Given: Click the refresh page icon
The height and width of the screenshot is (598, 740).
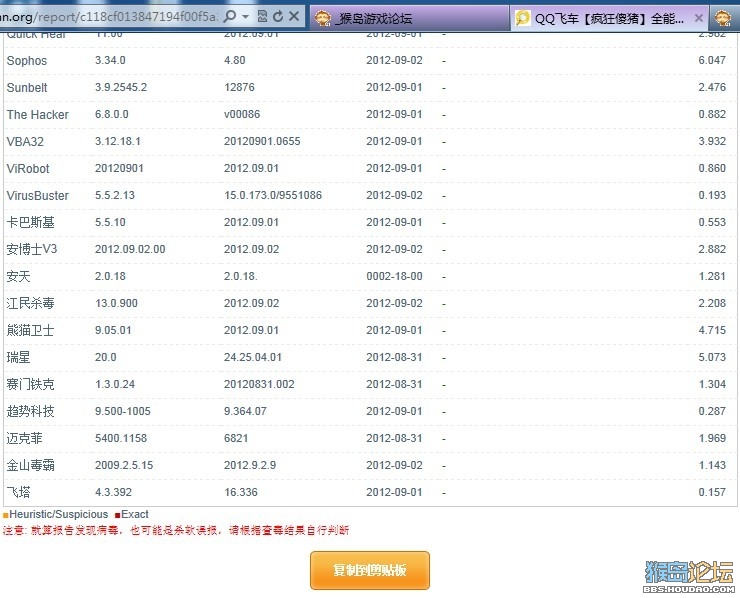Looking at the screenshot, I should [x=278, y=17].
